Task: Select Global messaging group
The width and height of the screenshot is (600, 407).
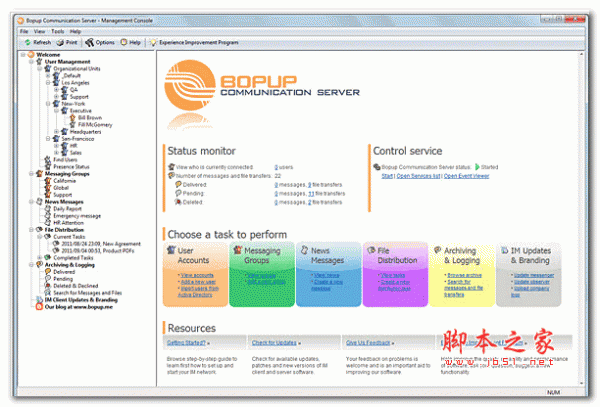Action: point(61,188)
